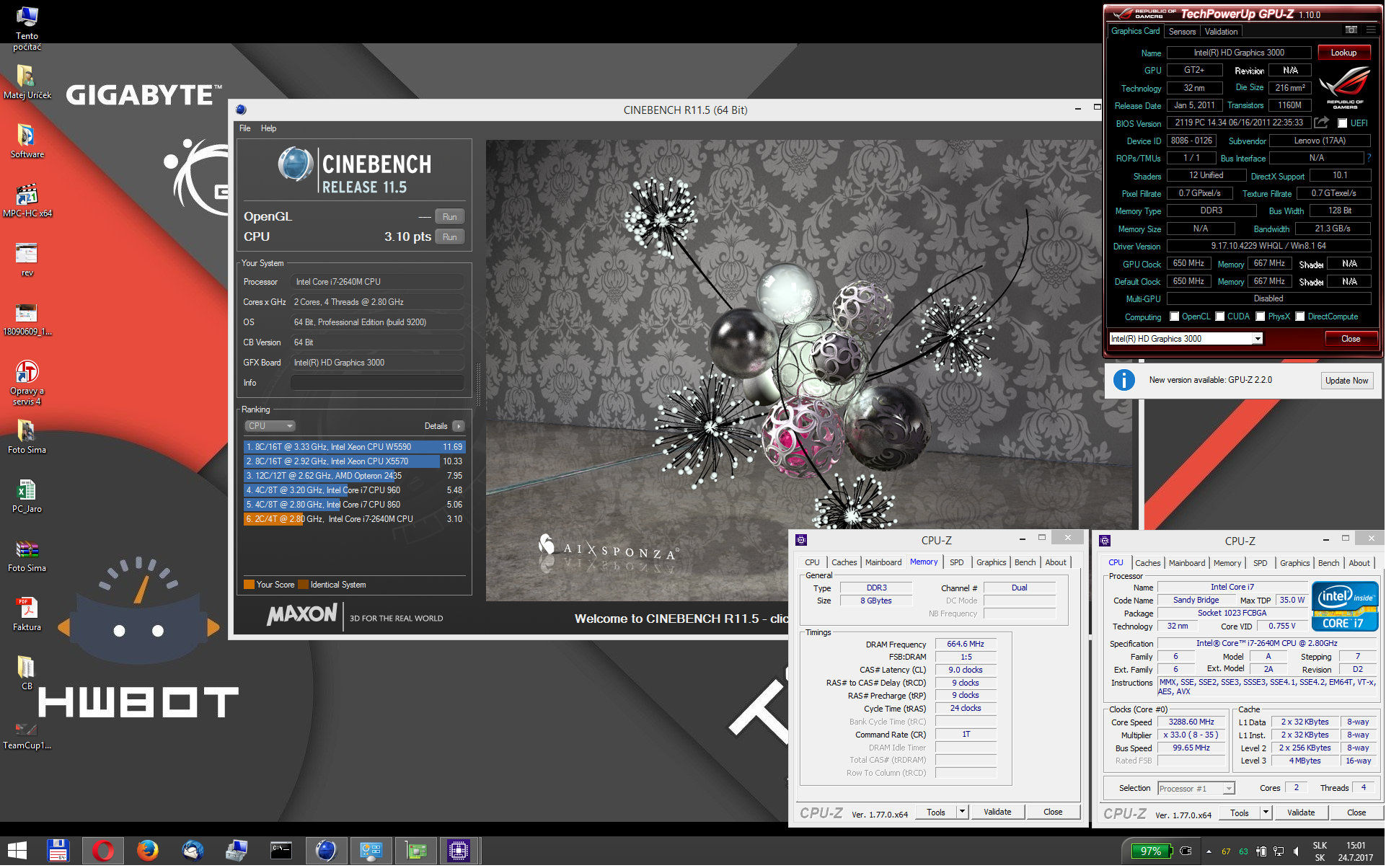This screenshot has height=868, width=1386.
Task: Click the BIOS export share icon in GPU-Z
Action: [1321, 123]
